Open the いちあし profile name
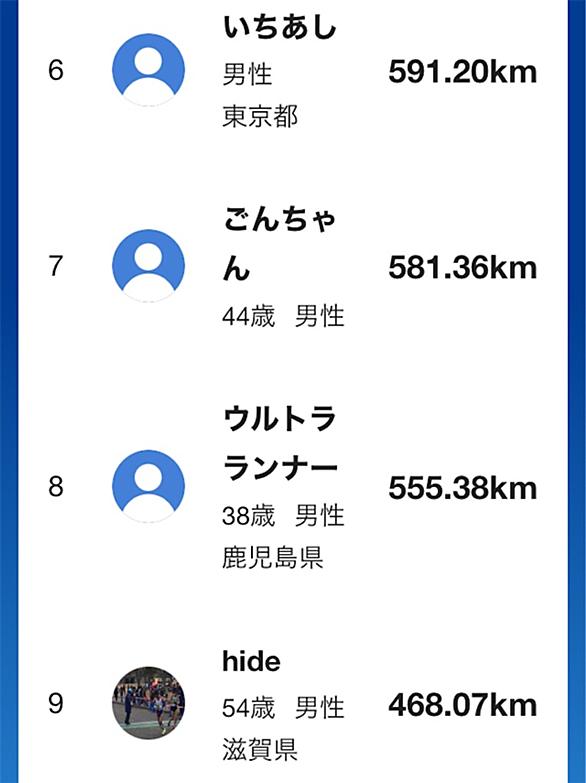Image resolution: width=586 pixels, height=783 pixels. click(280, 28)
